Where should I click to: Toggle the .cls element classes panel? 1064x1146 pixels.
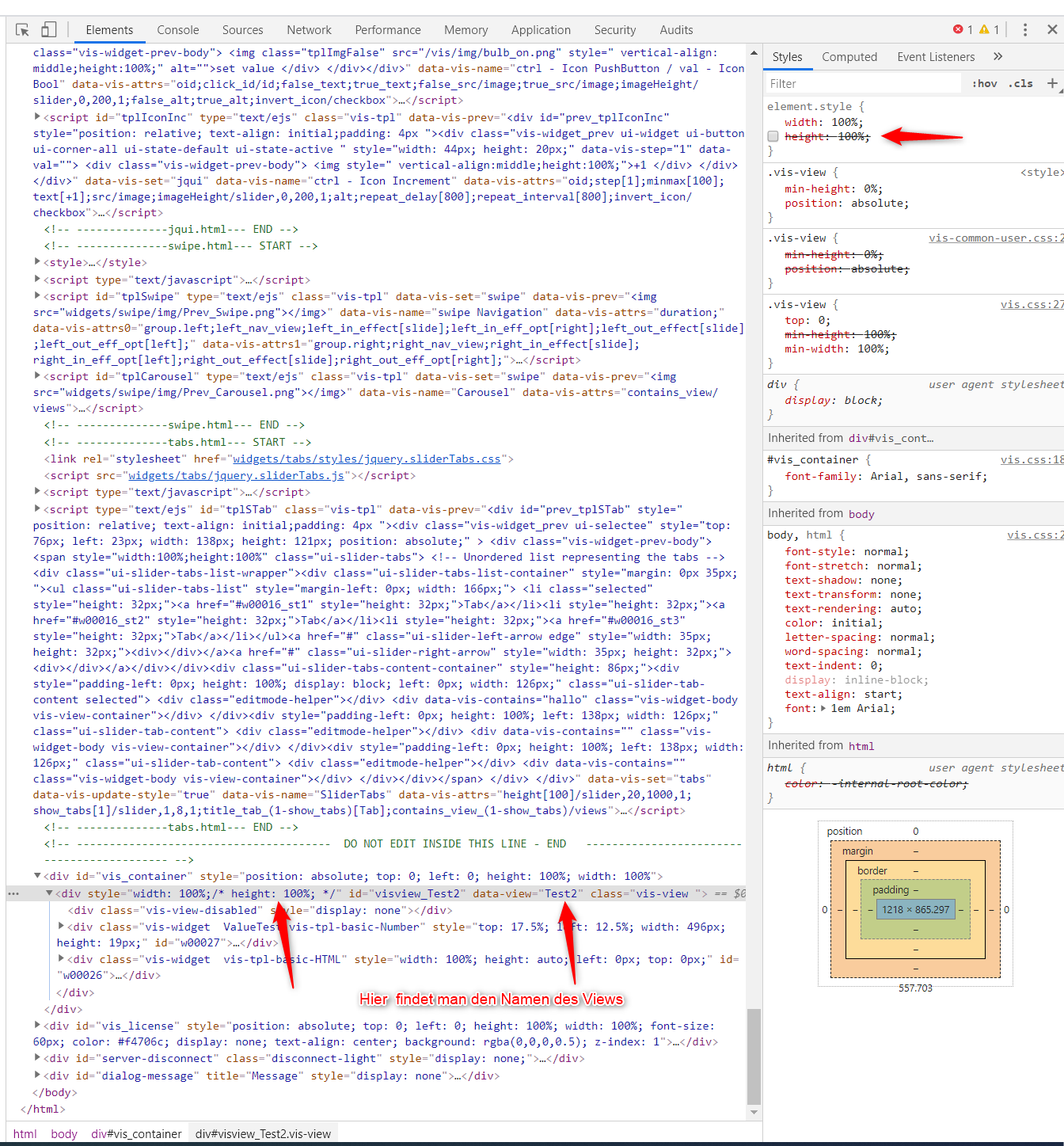[x=1020, y=83]
